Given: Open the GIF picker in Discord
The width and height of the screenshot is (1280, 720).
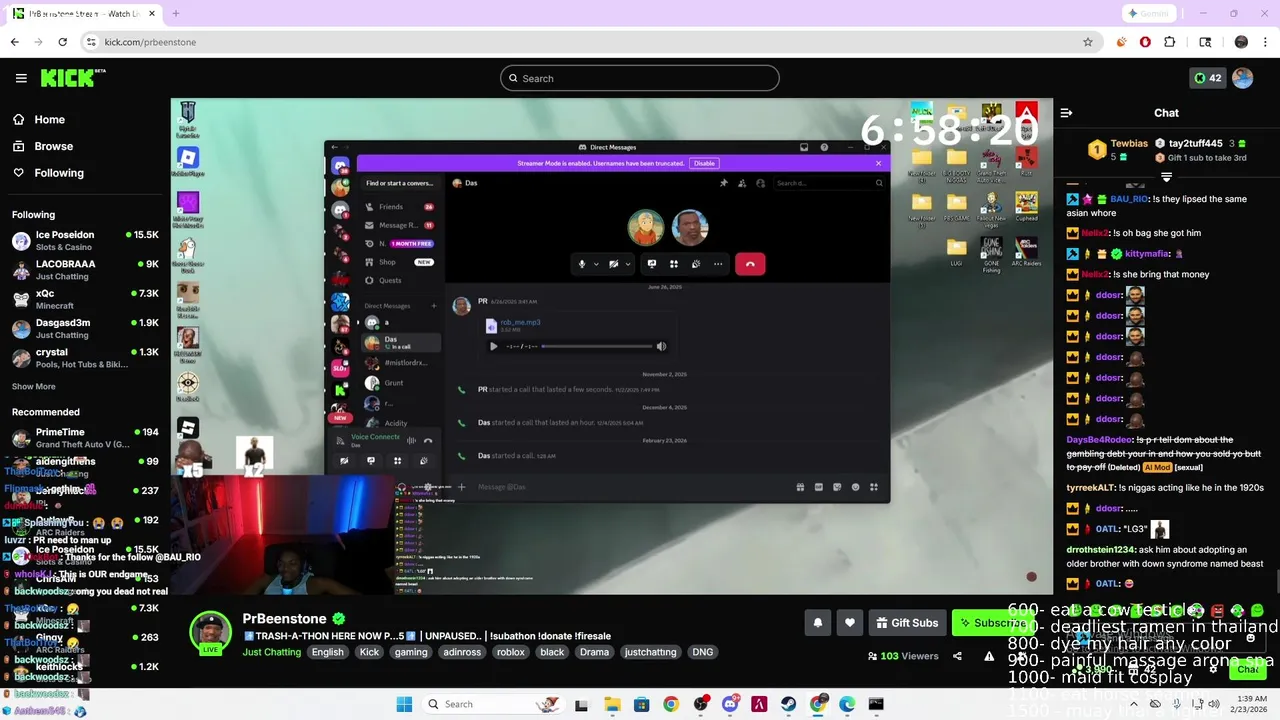Looking at the screenshot, I should tap(818, 487).
